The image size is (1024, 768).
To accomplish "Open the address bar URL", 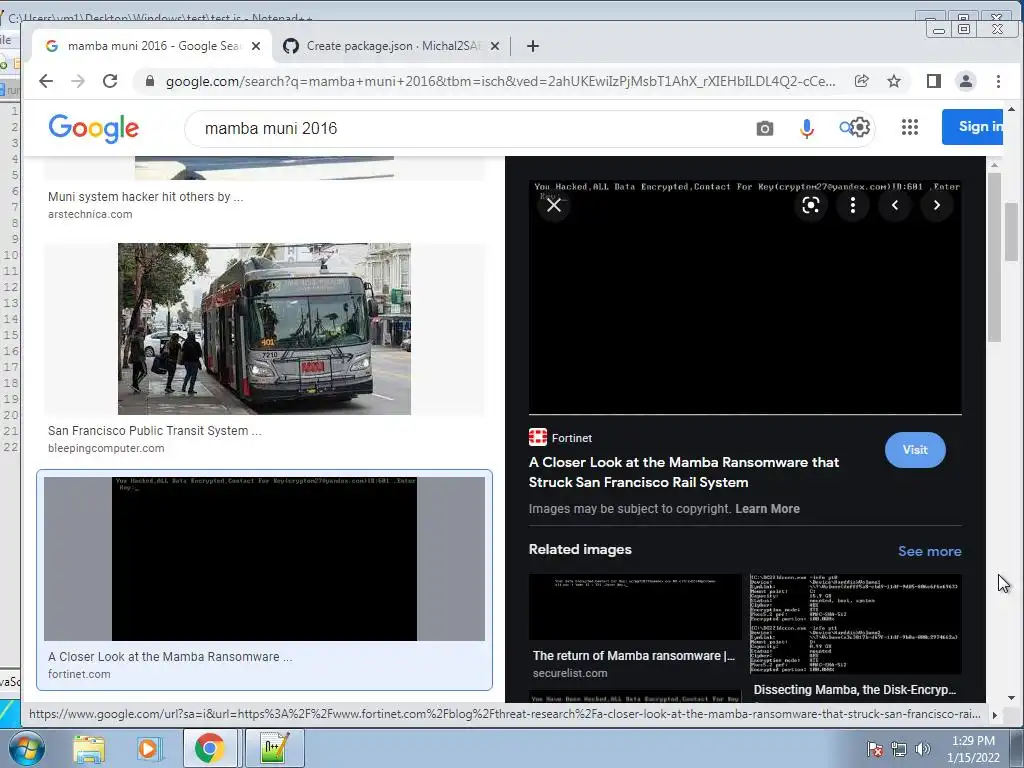I will click(x=500, y=81).
